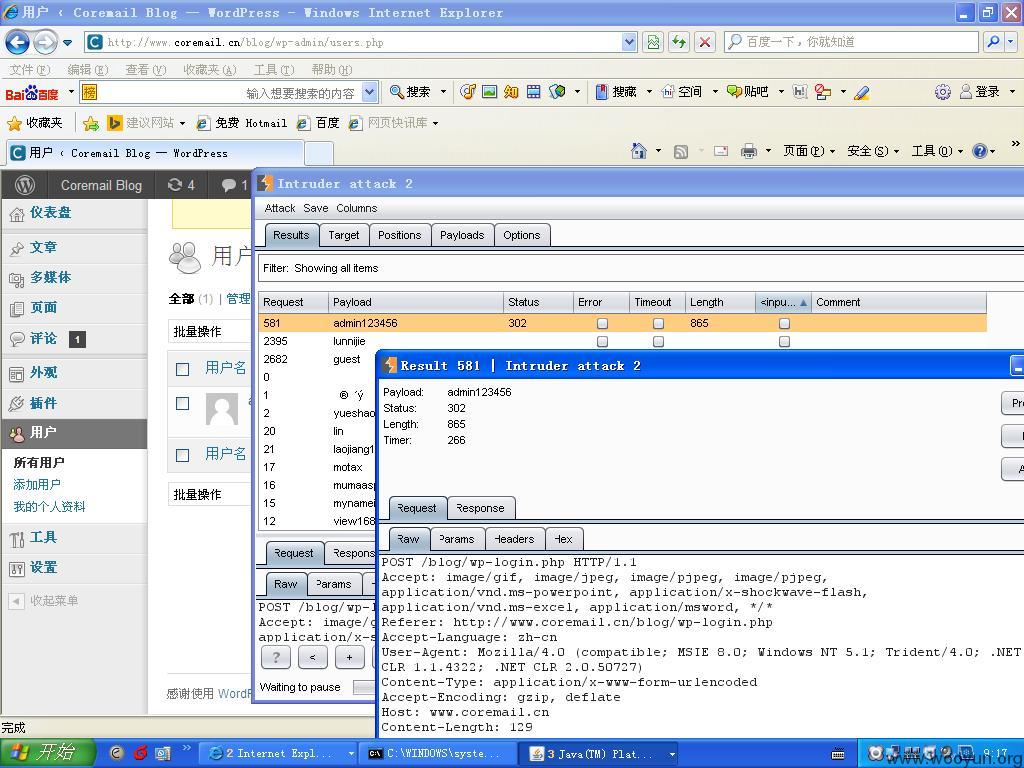
Task: Open the top 批量操作 bulk actions dropdown
Action: [x=210, y=332]
